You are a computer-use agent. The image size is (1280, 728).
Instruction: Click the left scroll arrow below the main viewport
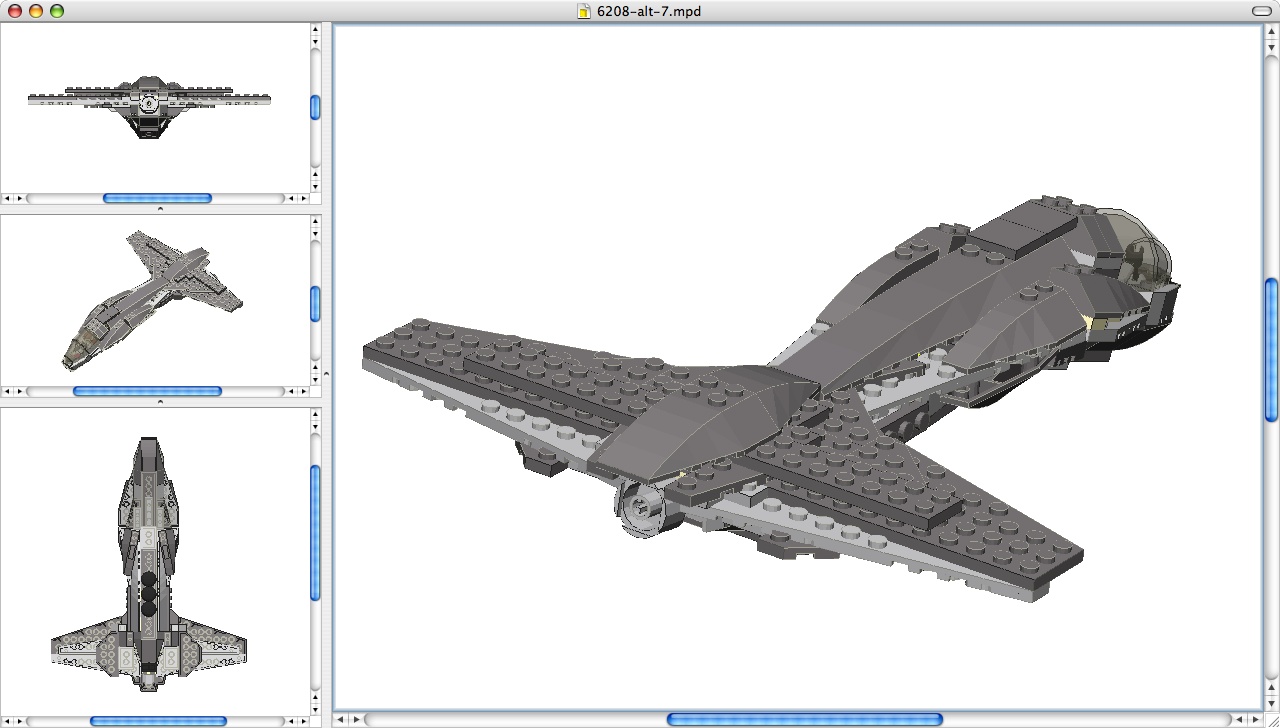tap(341, 719)
